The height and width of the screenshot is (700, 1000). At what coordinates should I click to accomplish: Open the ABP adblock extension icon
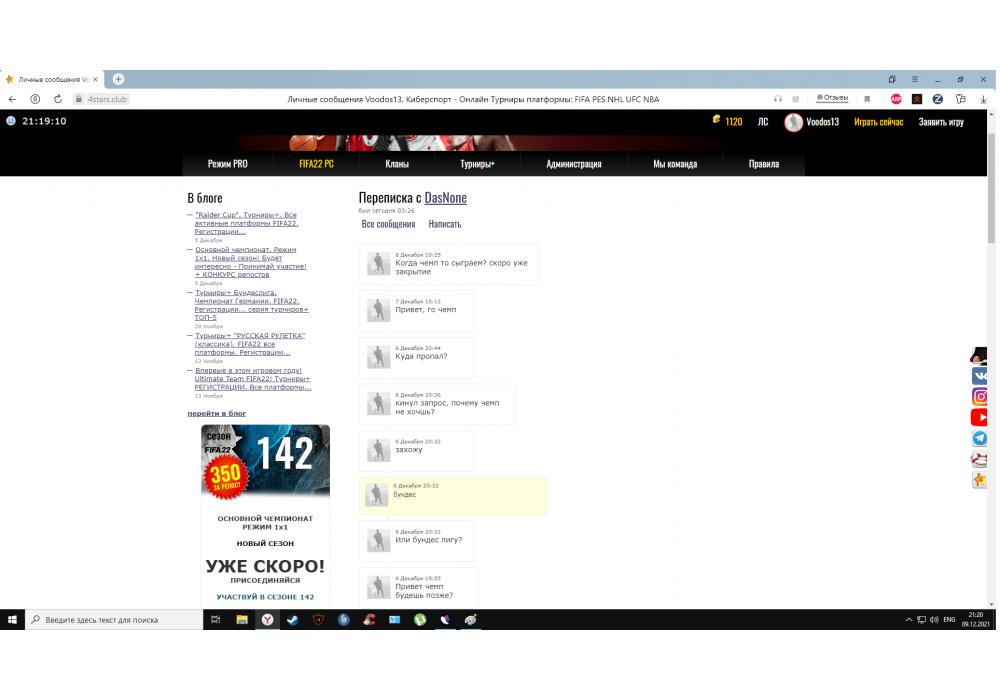(x=896, y=99)
